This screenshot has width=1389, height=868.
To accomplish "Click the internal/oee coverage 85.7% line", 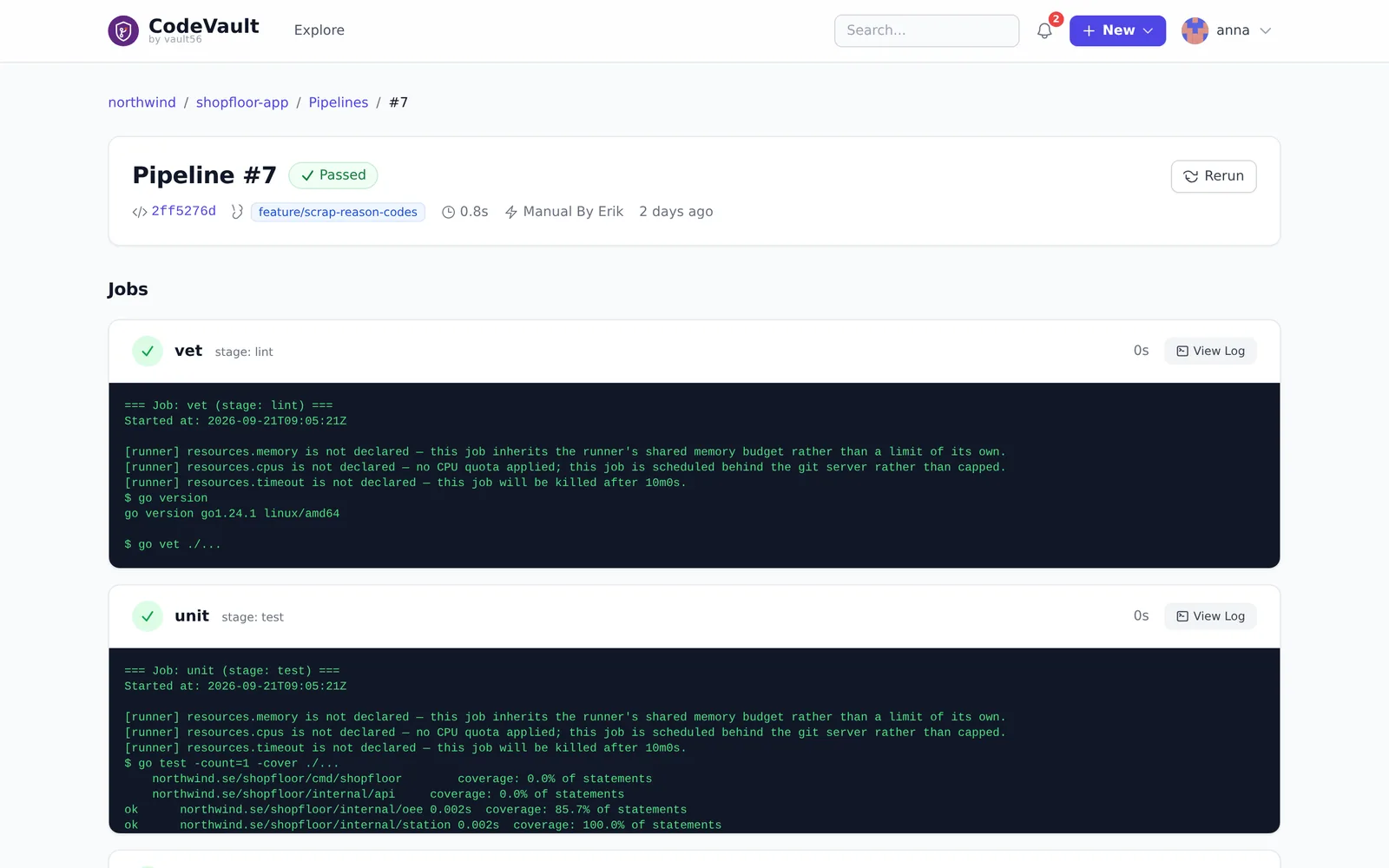I will (x=405, y=809).
